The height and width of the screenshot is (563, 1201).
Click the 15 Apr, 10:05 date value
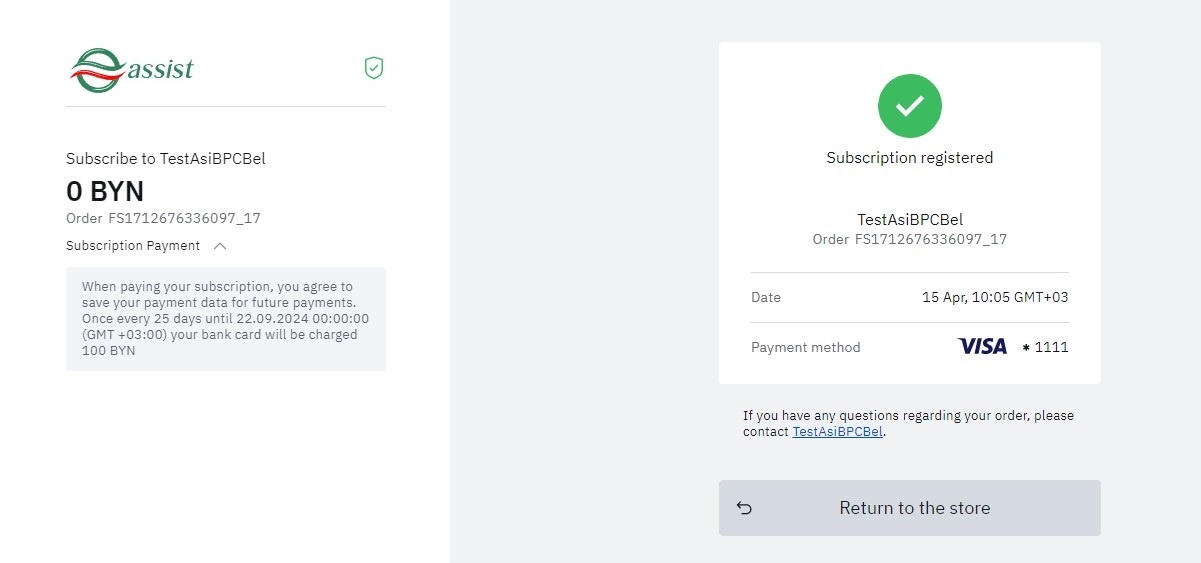[995, 297]
